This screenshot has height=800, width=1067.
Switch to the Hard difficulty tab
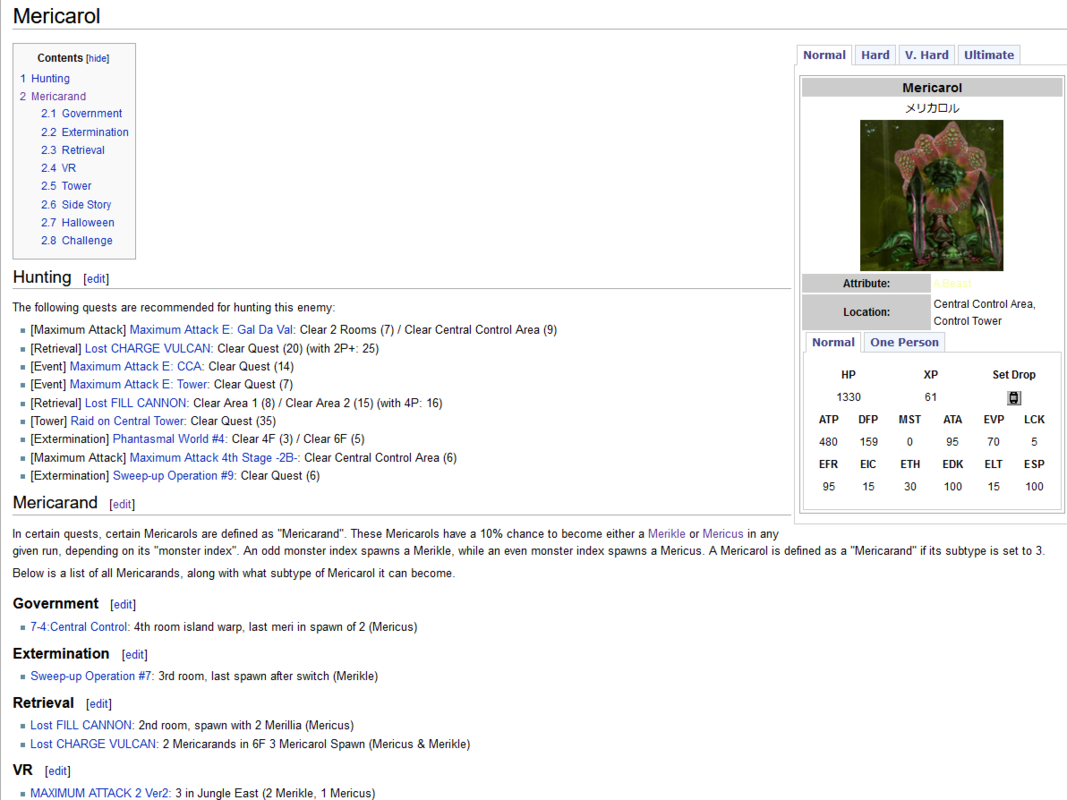click(875, 55)
